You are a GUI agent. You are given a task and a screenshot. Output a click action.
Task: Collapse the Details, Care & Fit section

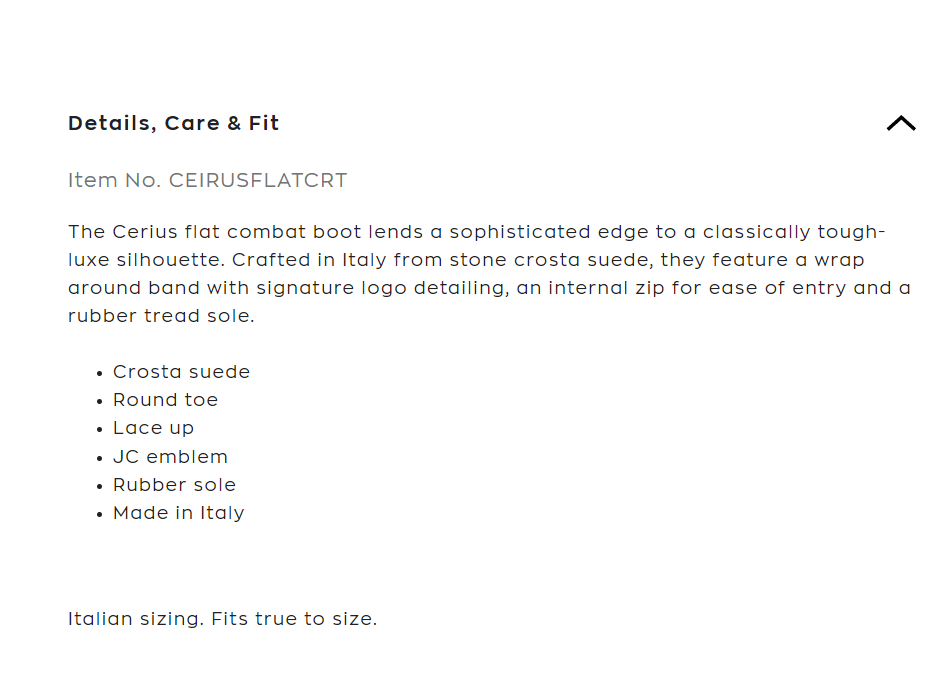pyautogui.click(x=900, y=123)
